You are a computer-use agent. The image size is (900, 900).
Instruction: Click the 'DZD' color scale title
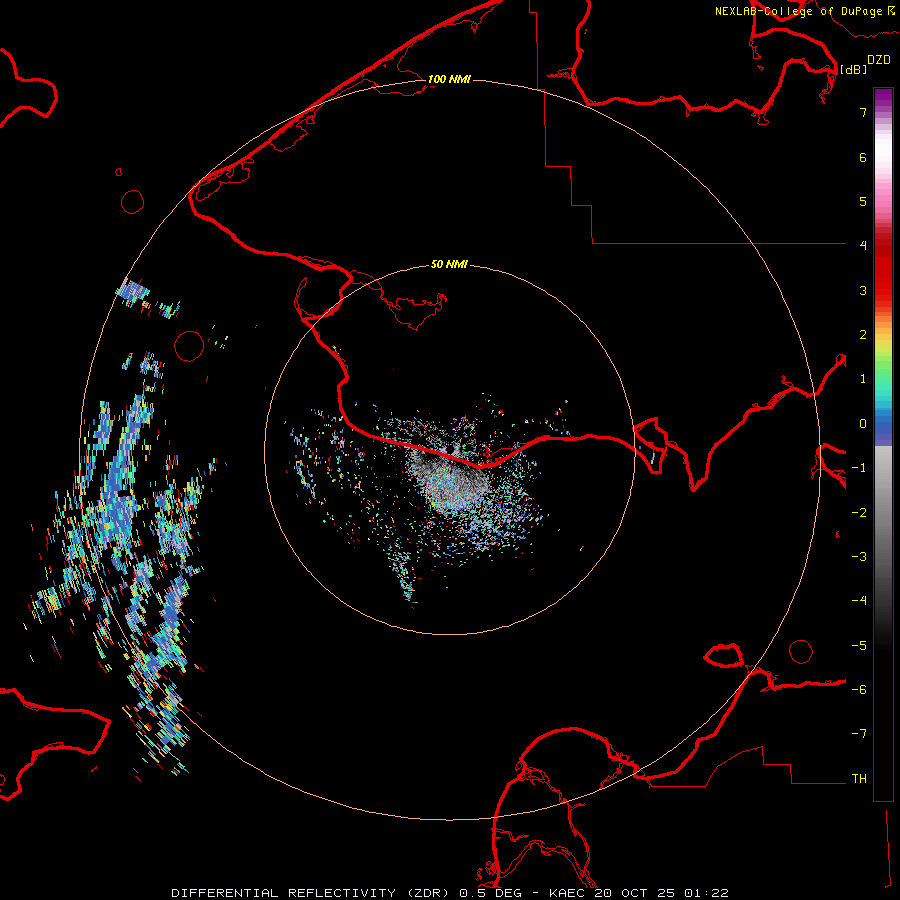(879, 60)
